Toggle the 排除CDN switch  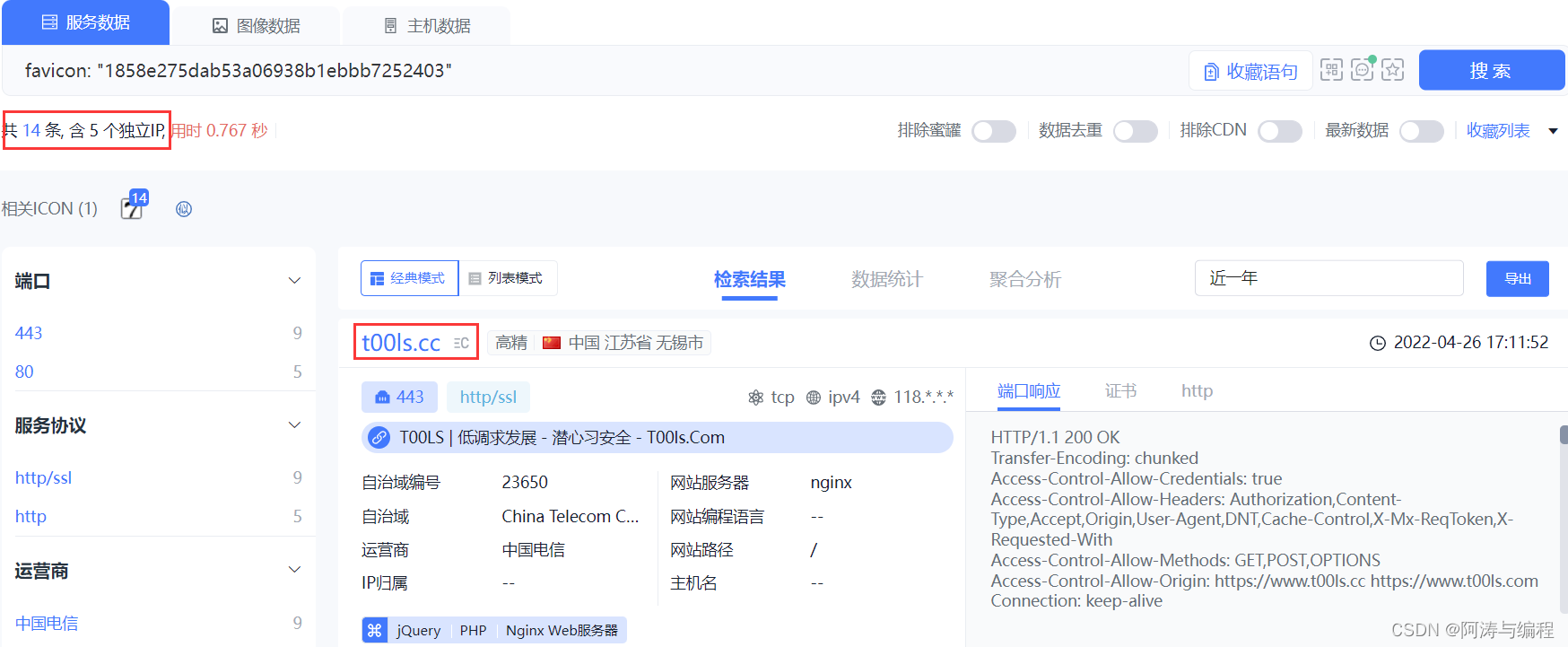[x=1280, y=131]
